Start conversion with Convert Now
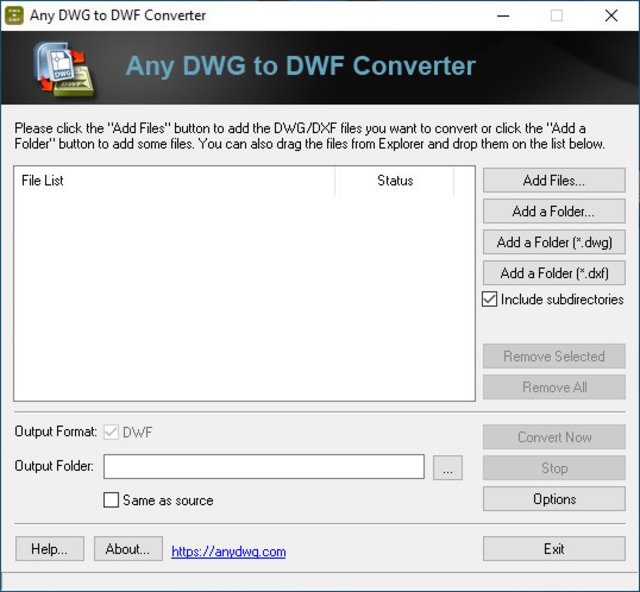The width and height of the screenshot is (640, 592). pyautogui.click(x=554, y=437)
